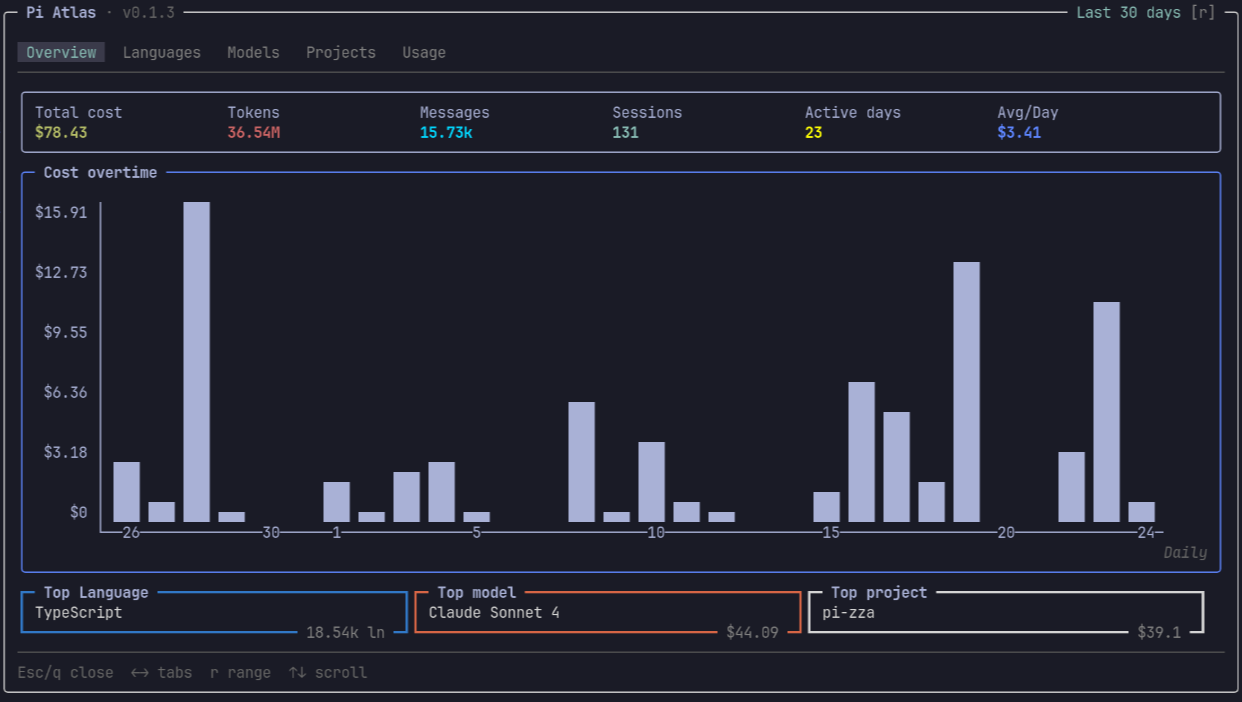This screenshot has width=1242, height=702.
Task: Click the pi-zza project entry
Action: [848, 612]
